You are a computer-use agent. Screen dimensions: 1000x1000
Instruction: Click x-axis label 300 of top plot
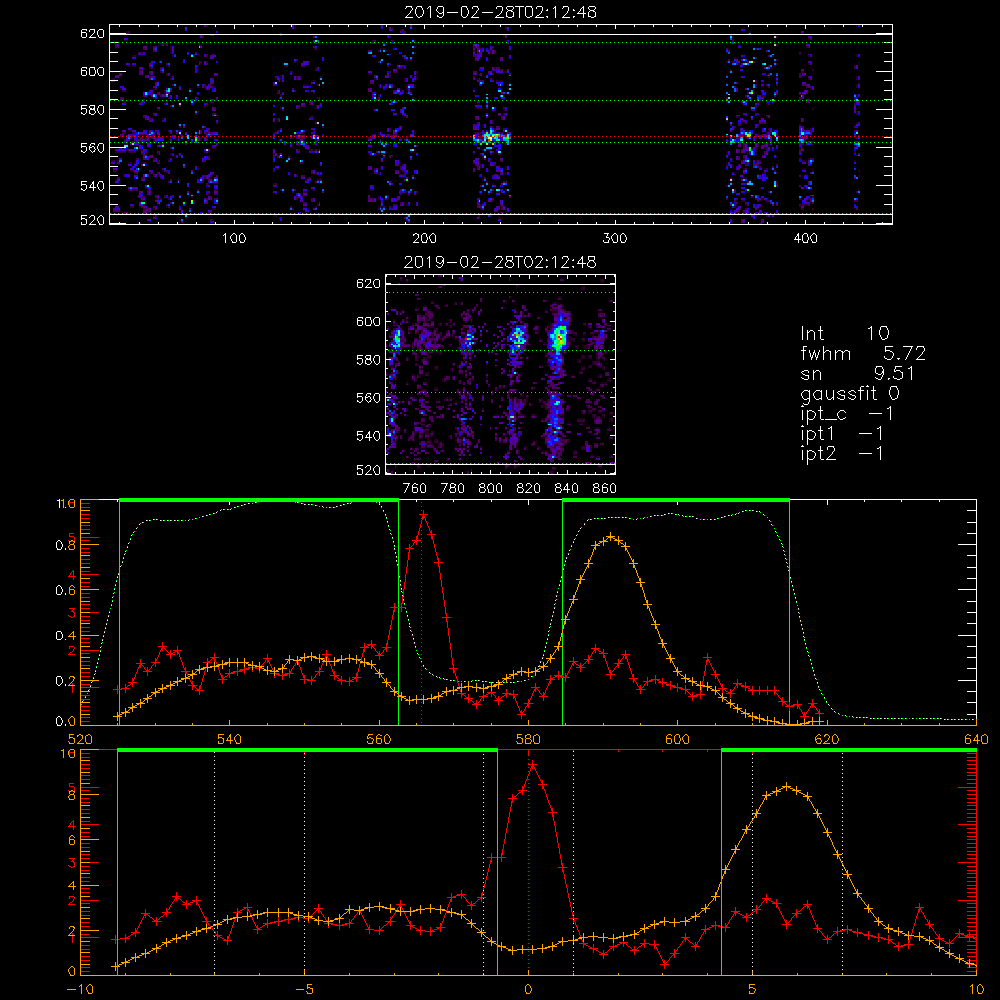615,239
